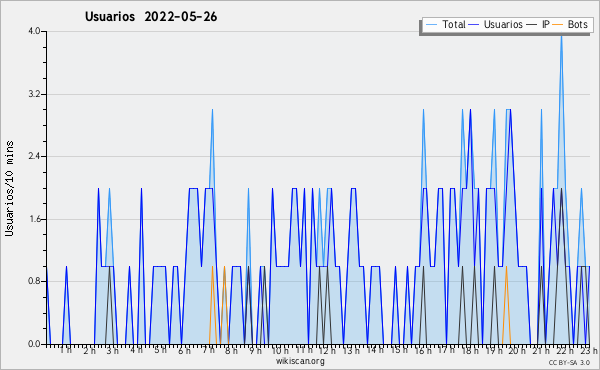Click the '3 h' x-axis label
Screen dimensions: 600x370
[x=112, y=350]
